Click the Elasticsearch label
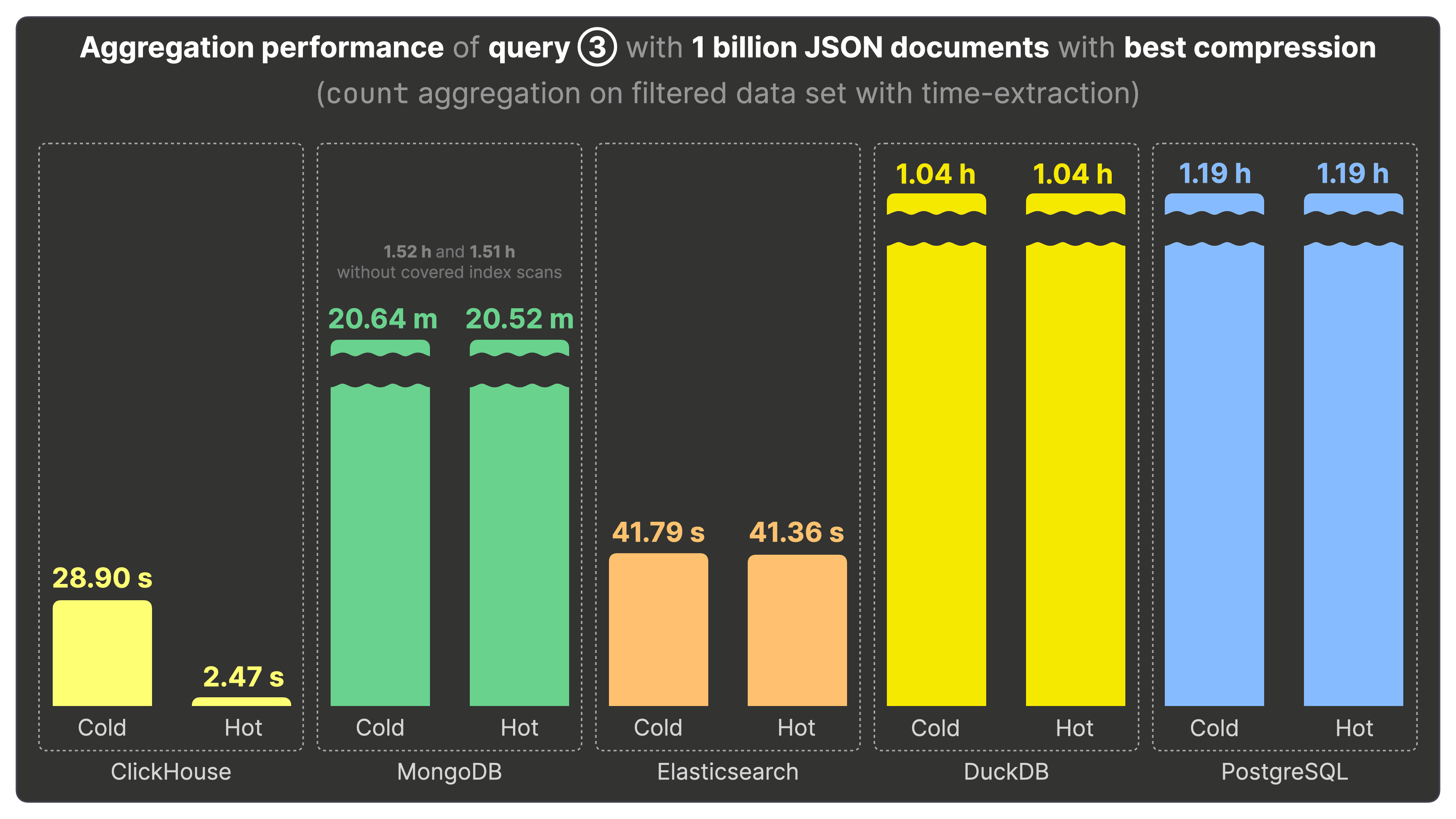Screen dimensions: 1456x819 click(728, 772)
